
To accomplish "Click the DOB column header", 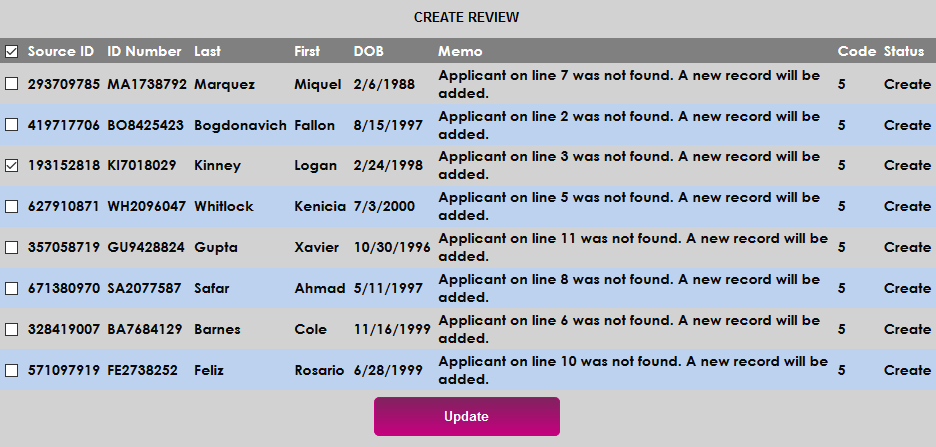I will coord(368,51).
